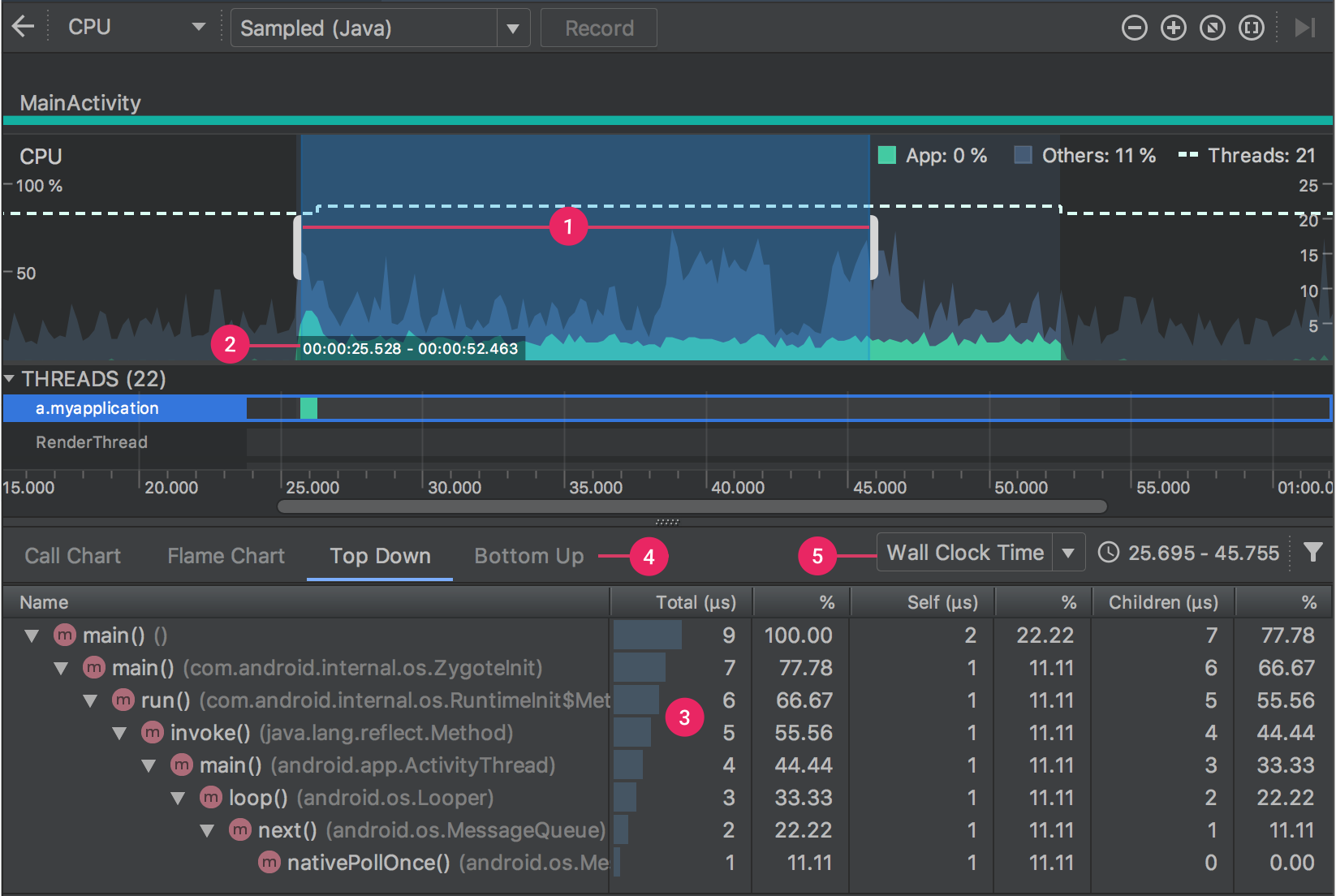This screenshot has width=1336, height=896.
Task: Open the Wall Clock Time dropdown
Action: point(1069,552)
